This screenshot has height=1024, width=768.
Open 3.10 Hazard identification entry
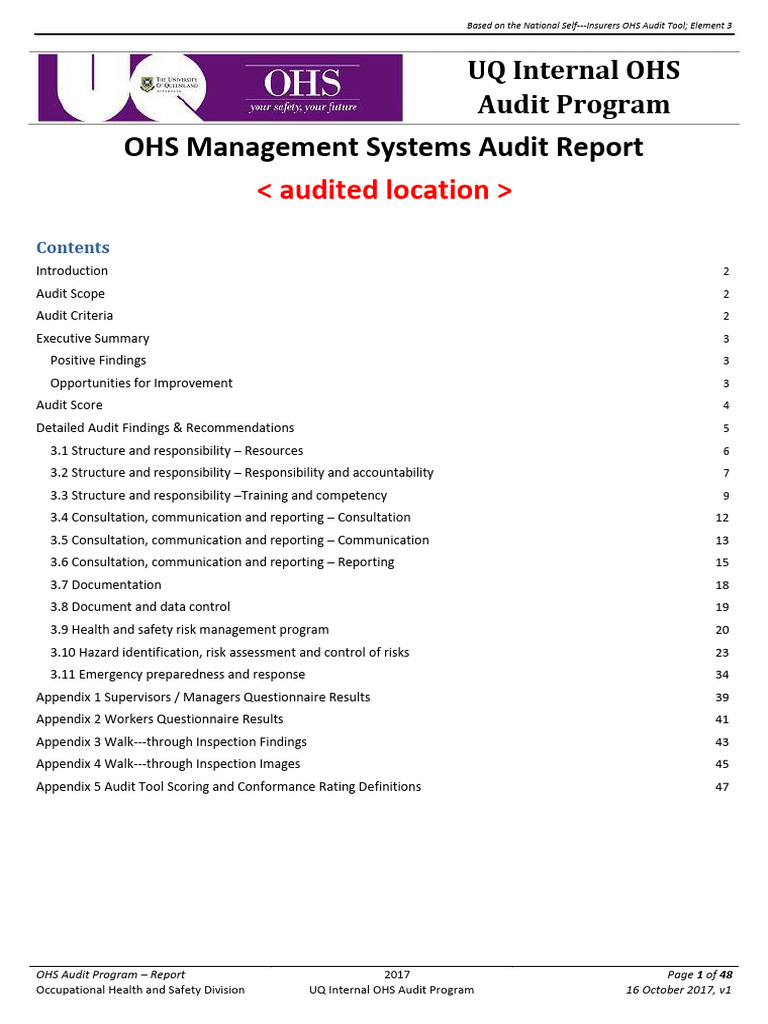point(230,652)
